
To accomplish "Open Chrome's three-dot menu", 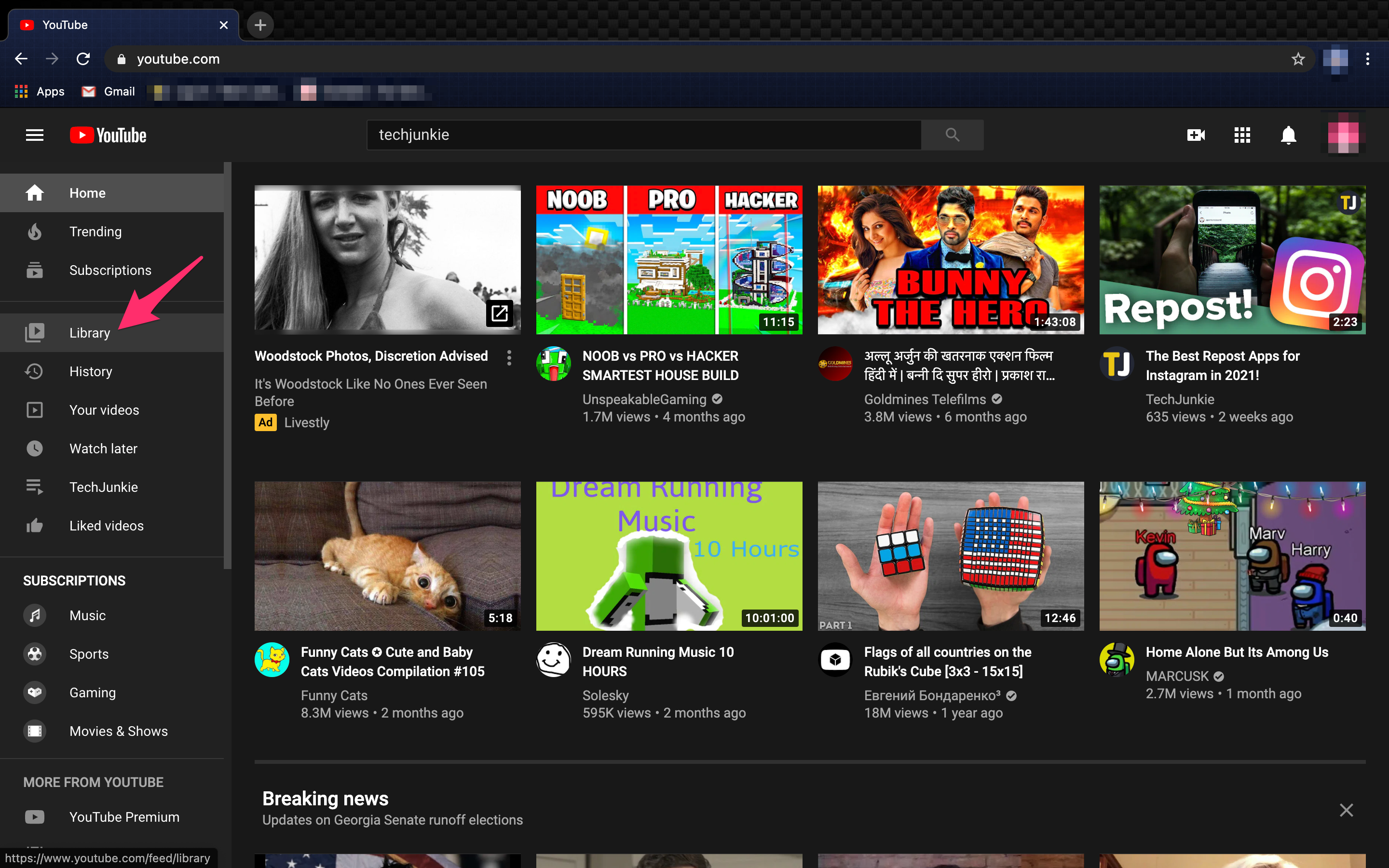I will (x=1368, y=59).
